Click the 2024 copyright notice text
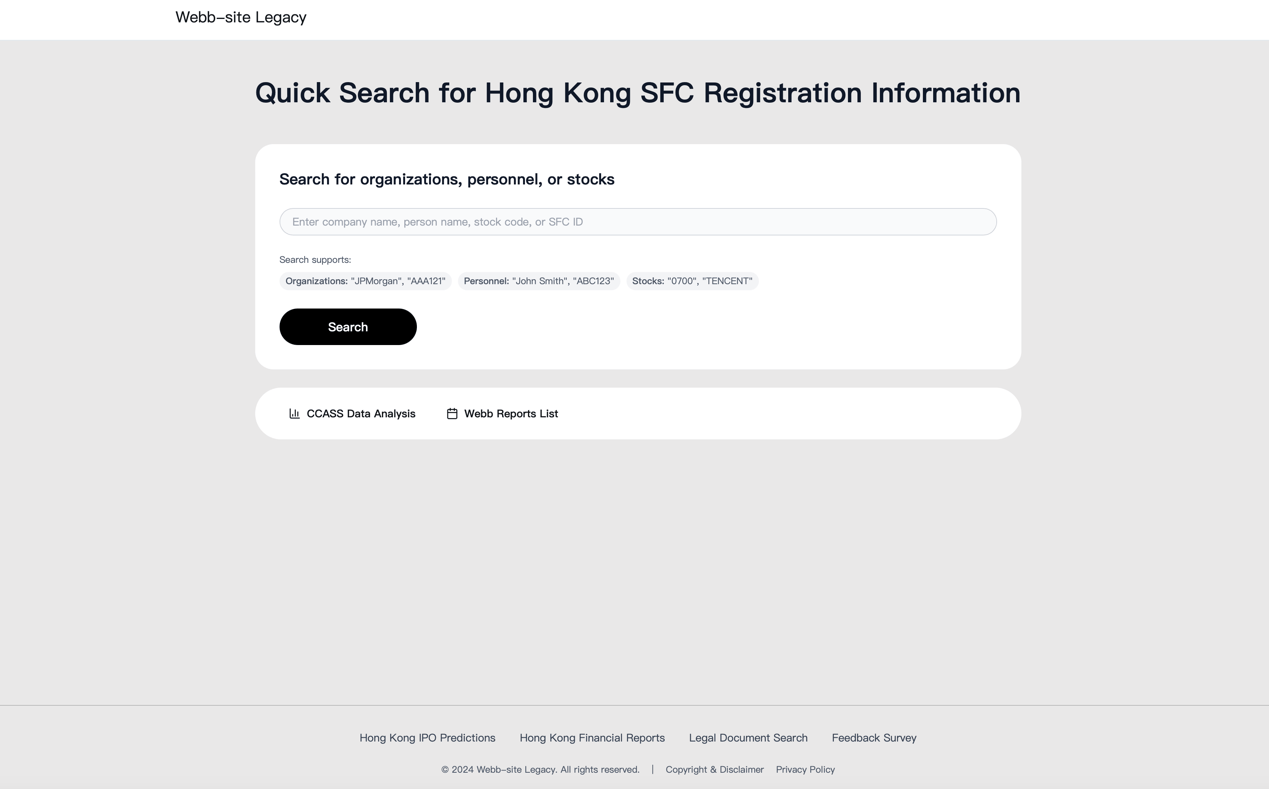Screen dimensions: 1269x789 point(540,770)
